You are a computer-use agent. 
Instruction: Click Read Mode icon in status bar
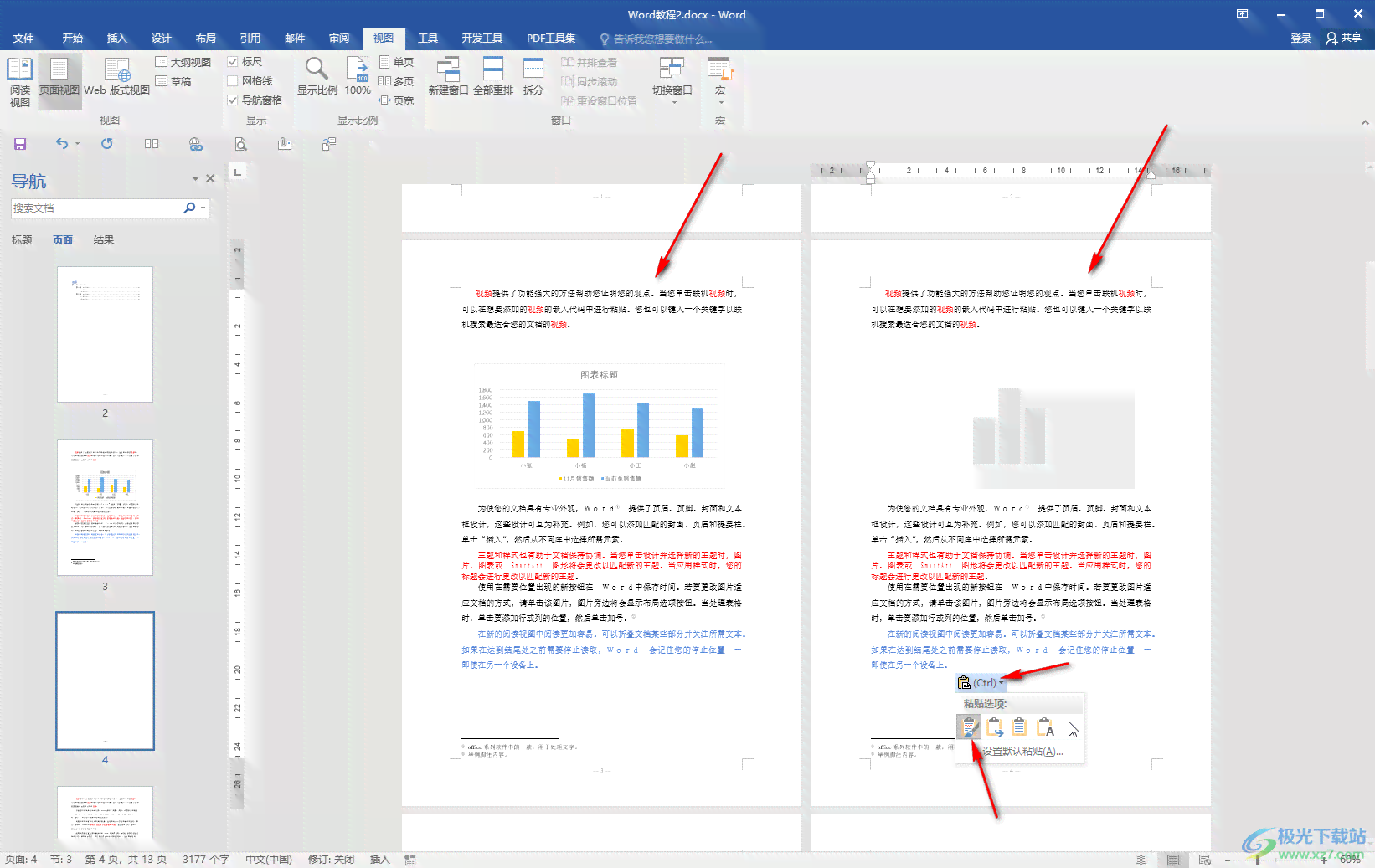click(x=1141, y=860)
